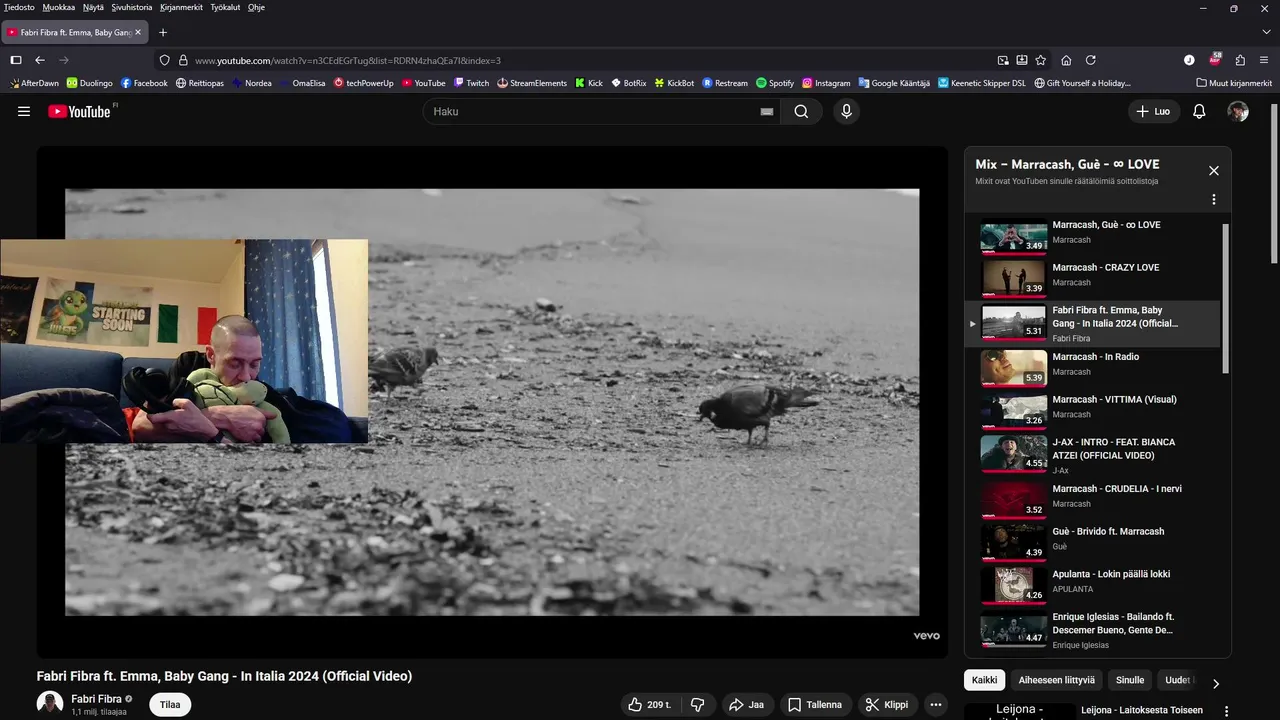Click the video player to pause playback
The image size is (1280, 720).
pos(492,402)
